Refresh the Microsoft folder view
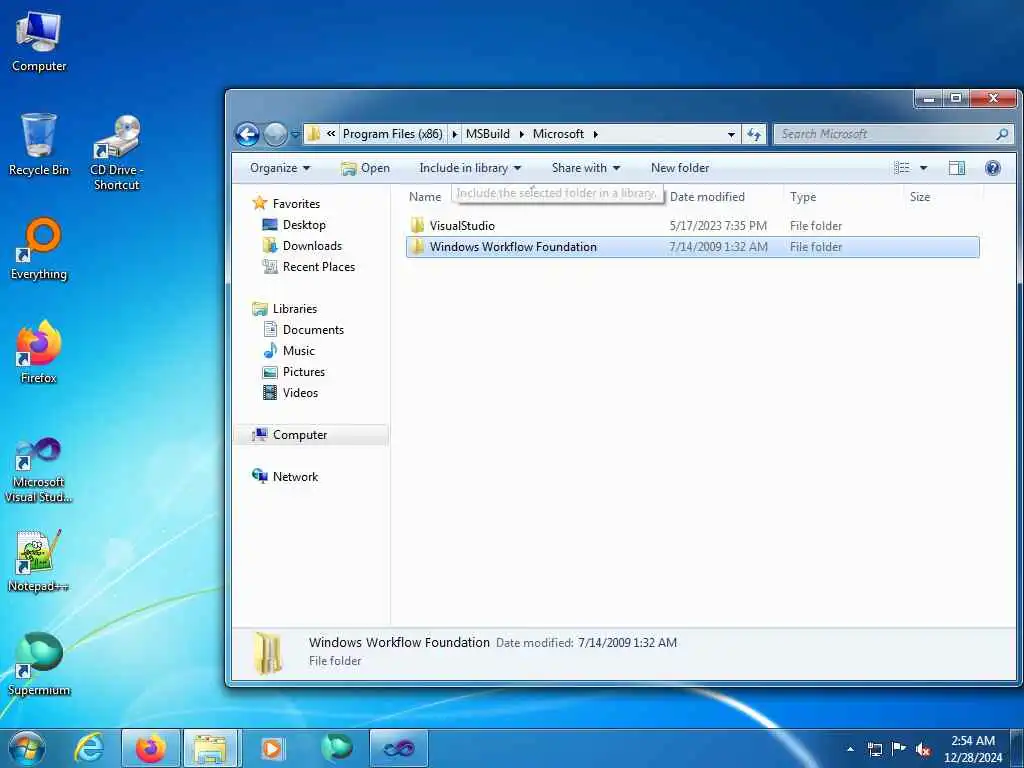The width and height of the screenshot is (1024, 768). [x=754, y=134]
